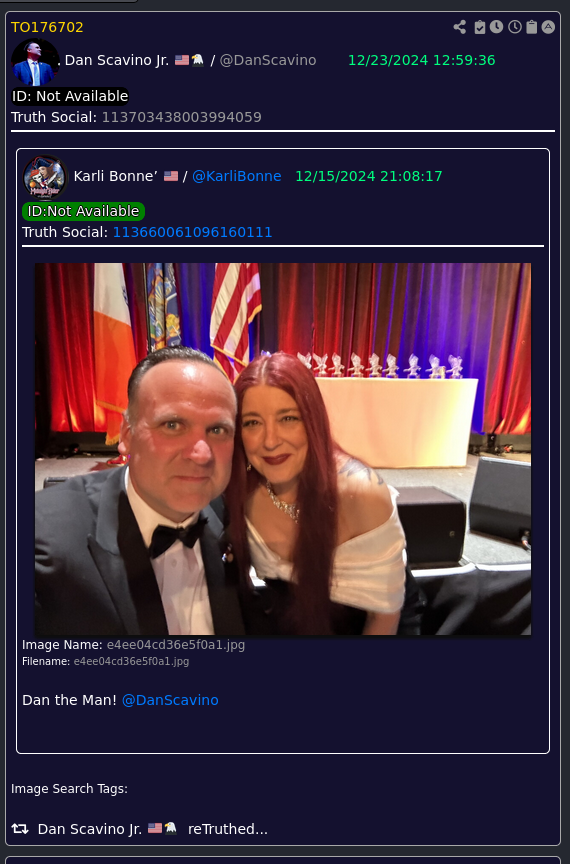Click the post number TO176702

pyautogui.click(x=47, y=27)
